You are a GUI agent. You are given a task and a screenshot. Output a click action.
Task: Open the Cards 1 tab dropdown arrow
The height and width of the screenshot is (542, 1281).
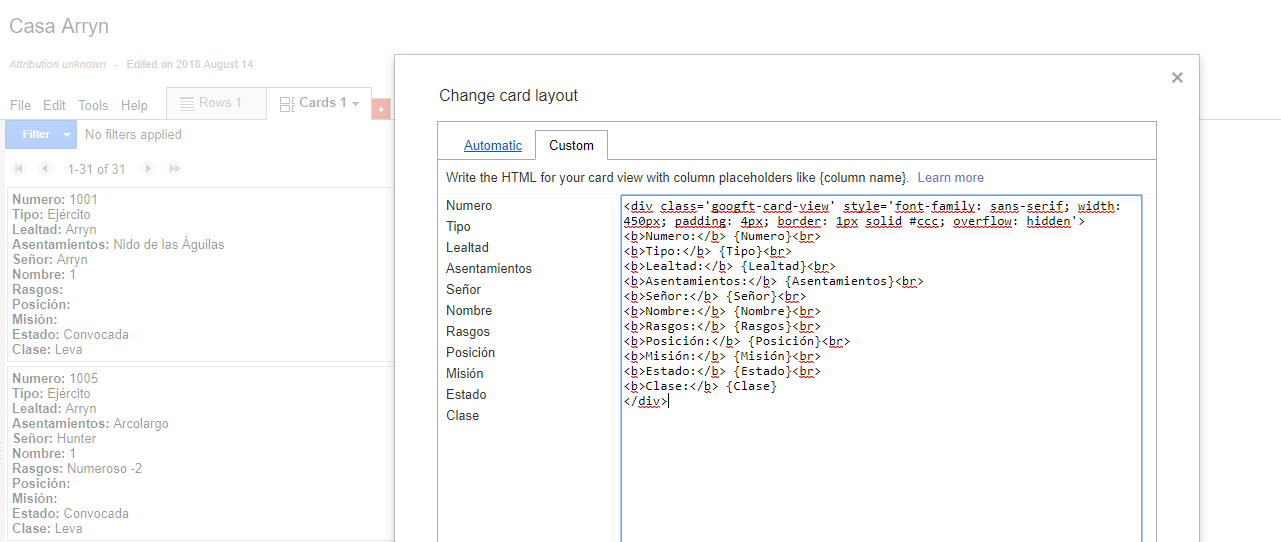pos(356,104)
